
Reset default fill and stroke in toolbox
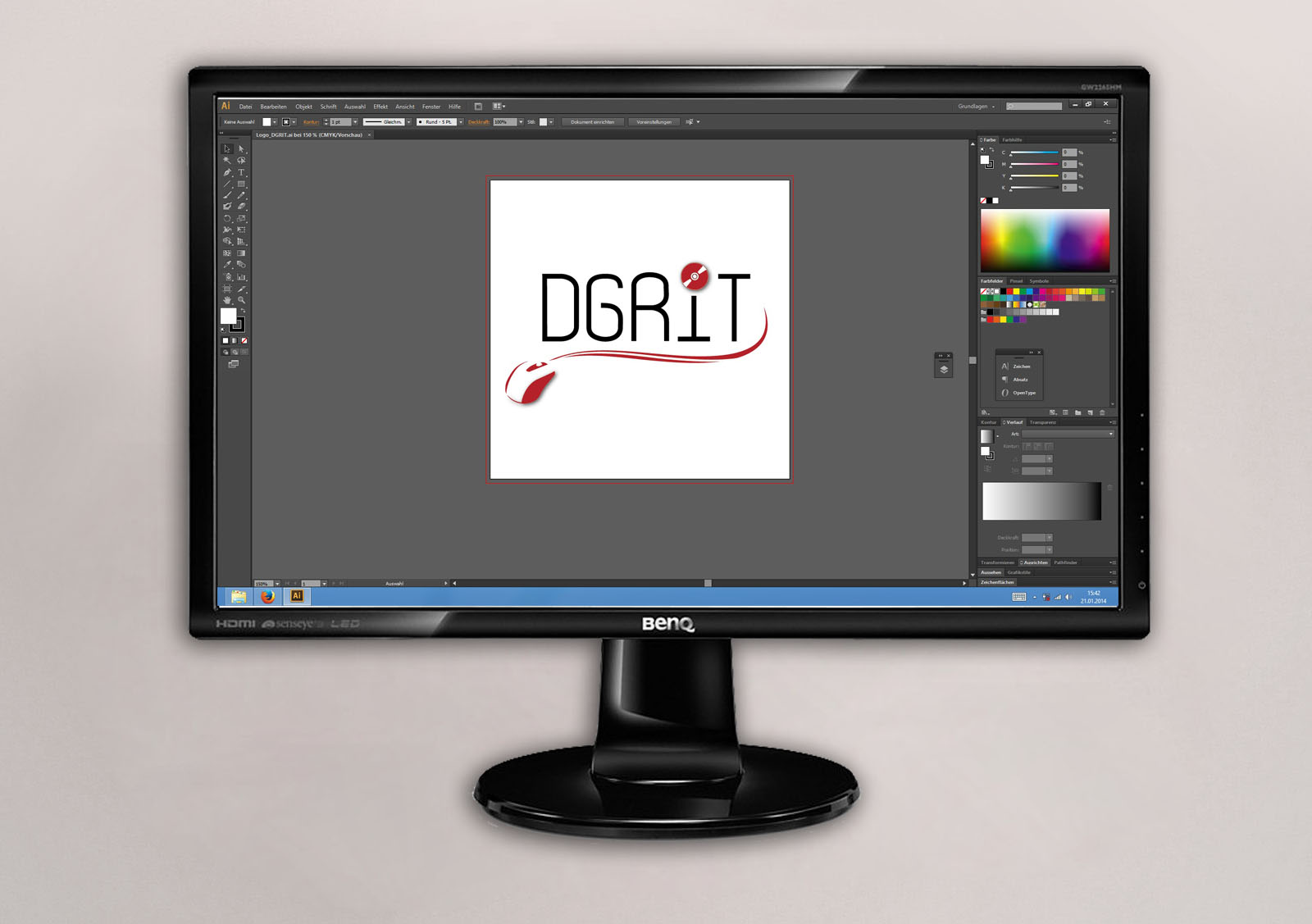pyautogui.click(x=223, y=330)
